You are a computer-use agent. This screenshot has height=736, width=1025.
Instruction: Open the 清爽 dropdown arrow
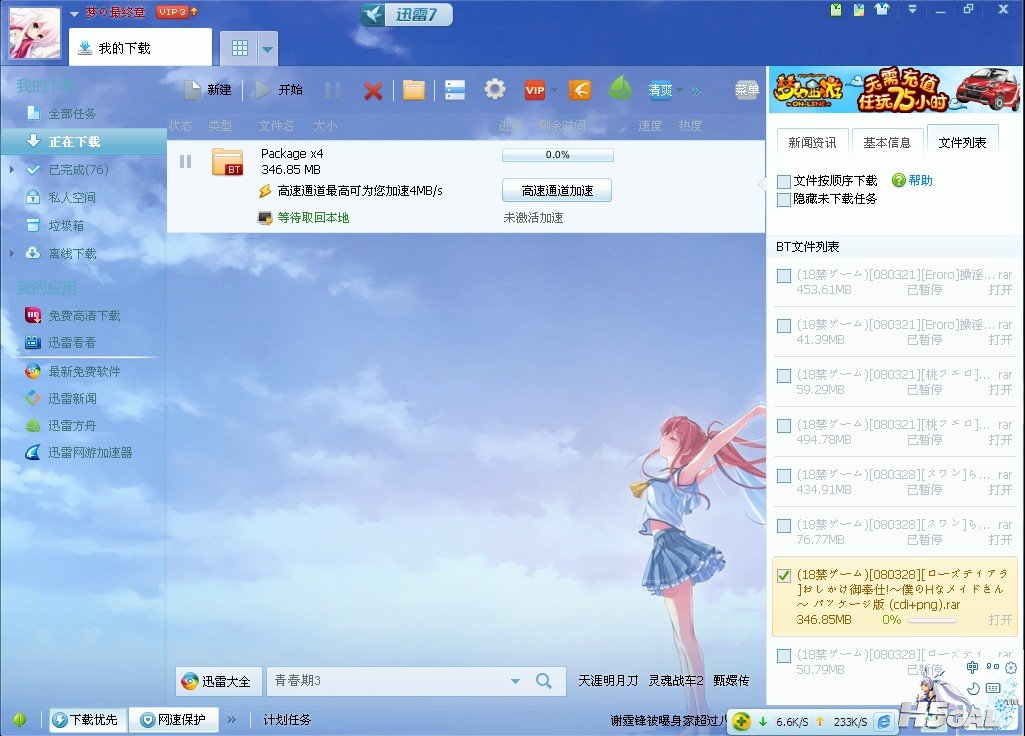tap(680, 90)
